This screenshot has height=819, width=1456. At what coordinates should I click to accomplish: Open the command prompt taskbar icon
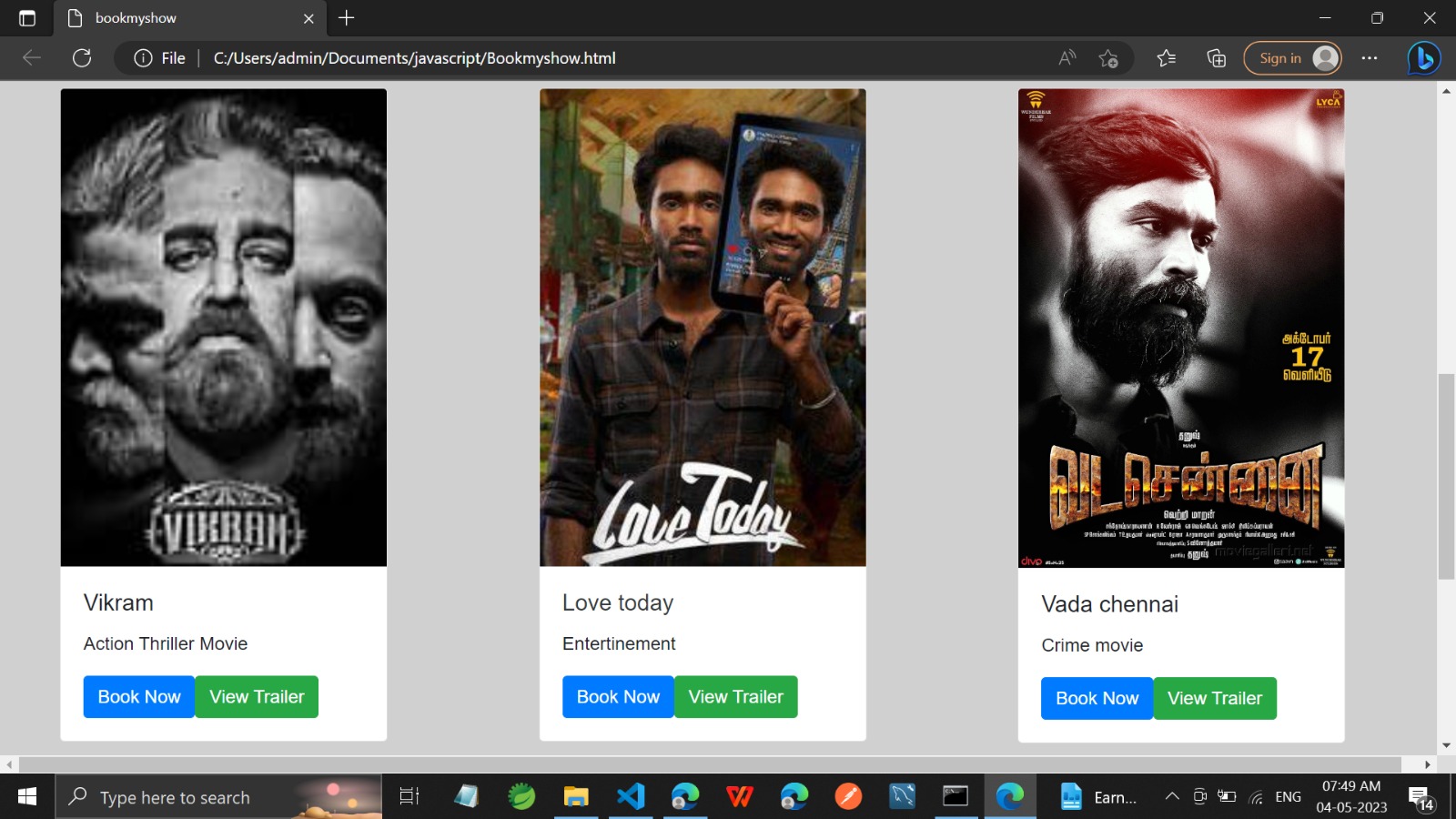tap(955, 797)
